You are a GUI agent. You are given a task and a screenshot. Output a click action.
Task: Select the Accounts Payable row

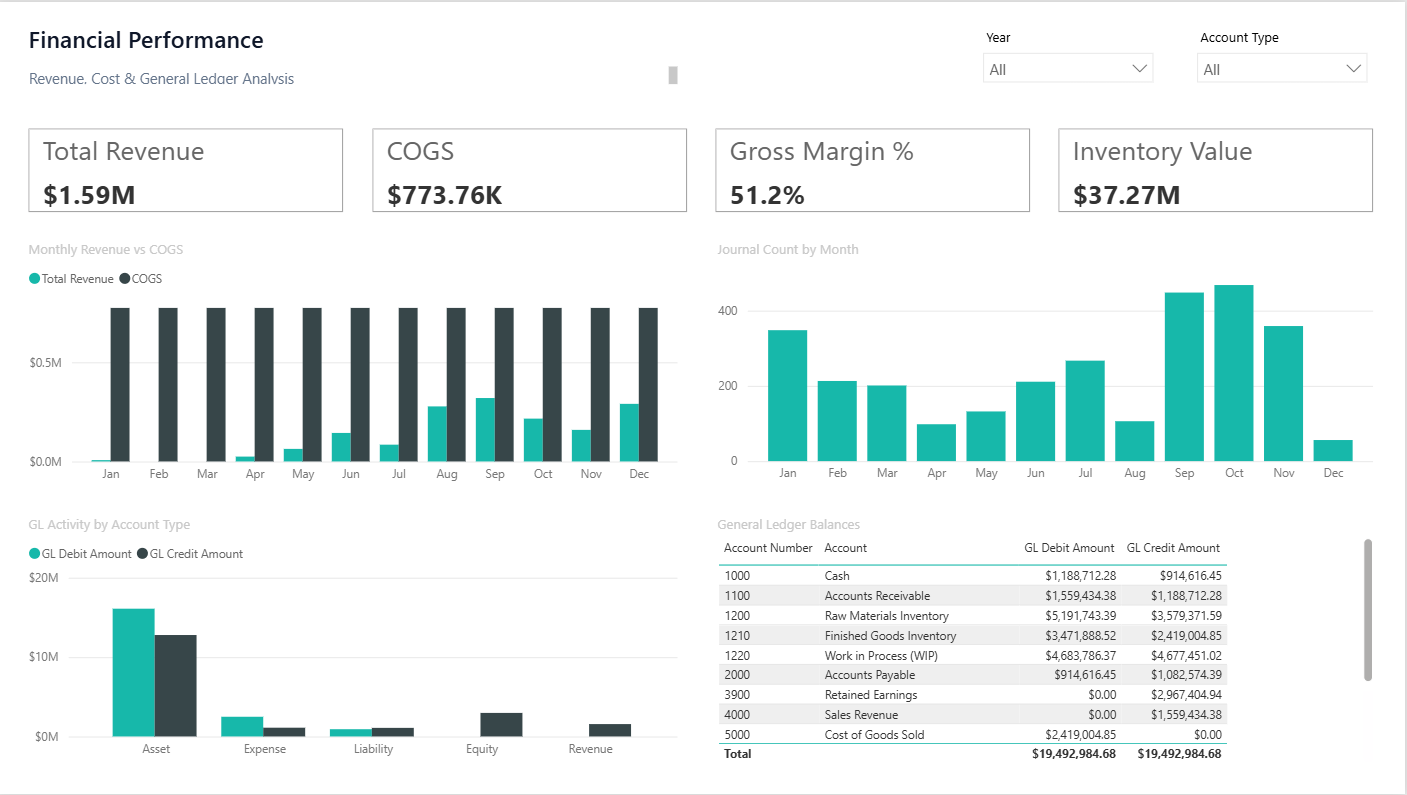click(972, 675)
